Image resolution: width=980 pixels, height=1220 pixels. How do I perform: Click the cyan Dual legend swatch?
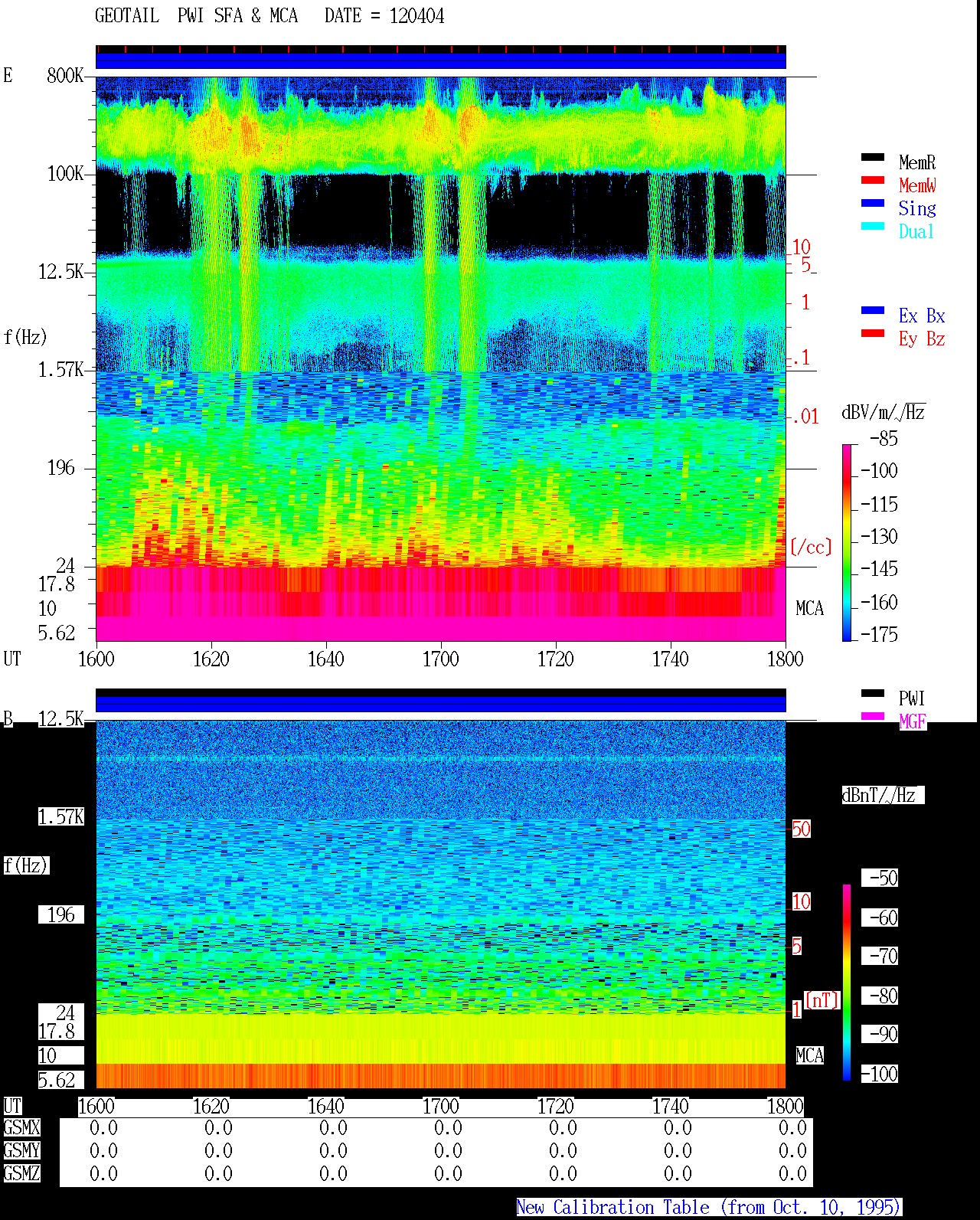[x=873, y=227]
